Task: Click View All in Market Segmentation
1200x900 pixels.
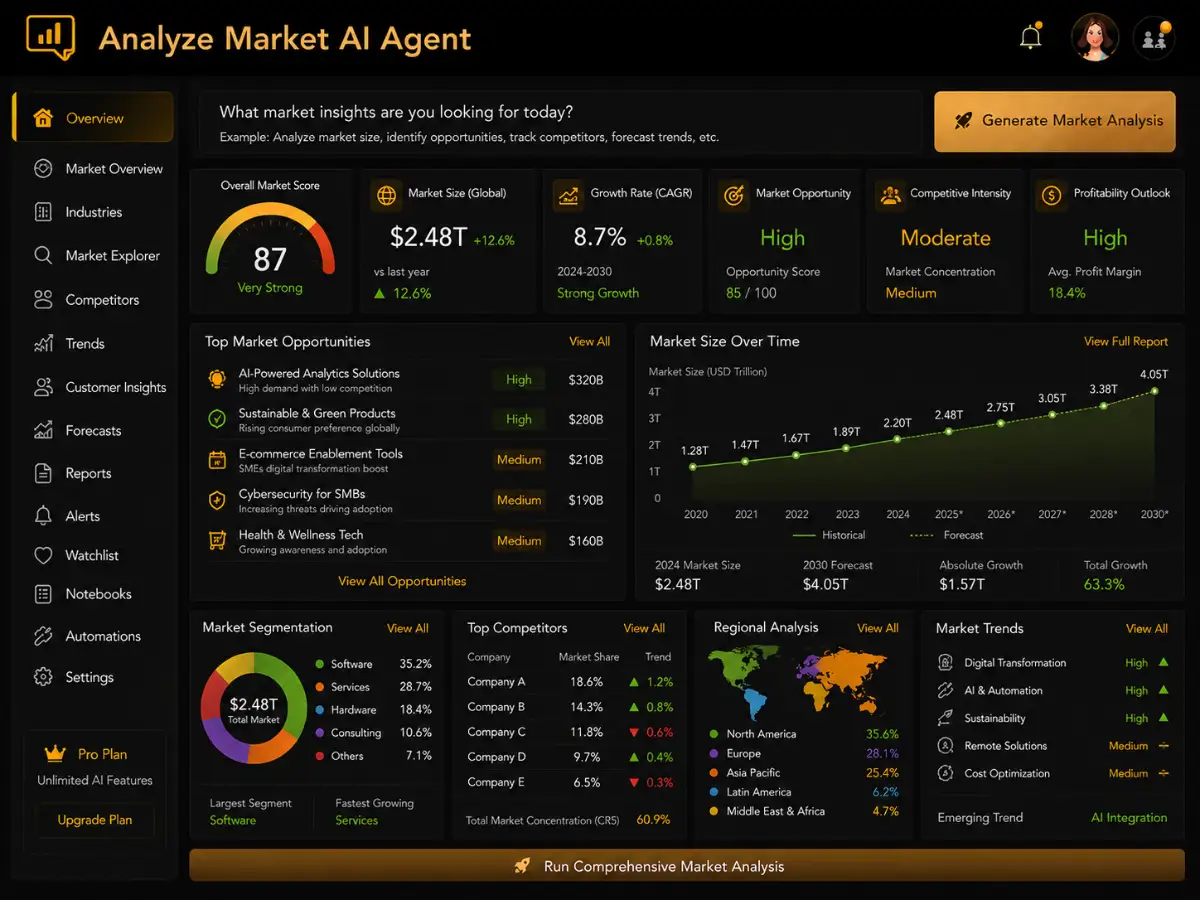Action: click(408, 629)
